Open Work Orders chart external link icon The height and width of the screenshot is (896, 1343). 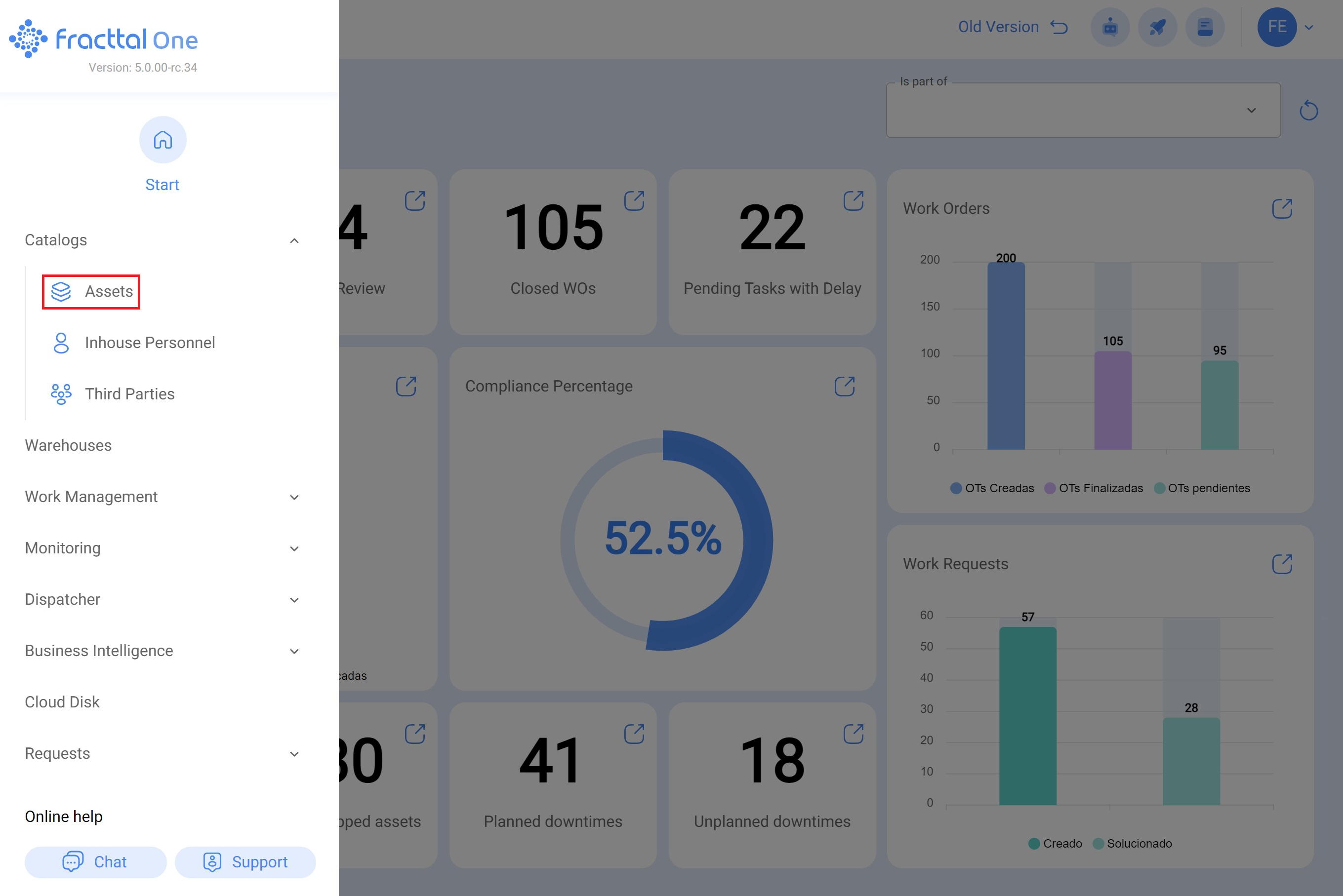coord(1282,208)
